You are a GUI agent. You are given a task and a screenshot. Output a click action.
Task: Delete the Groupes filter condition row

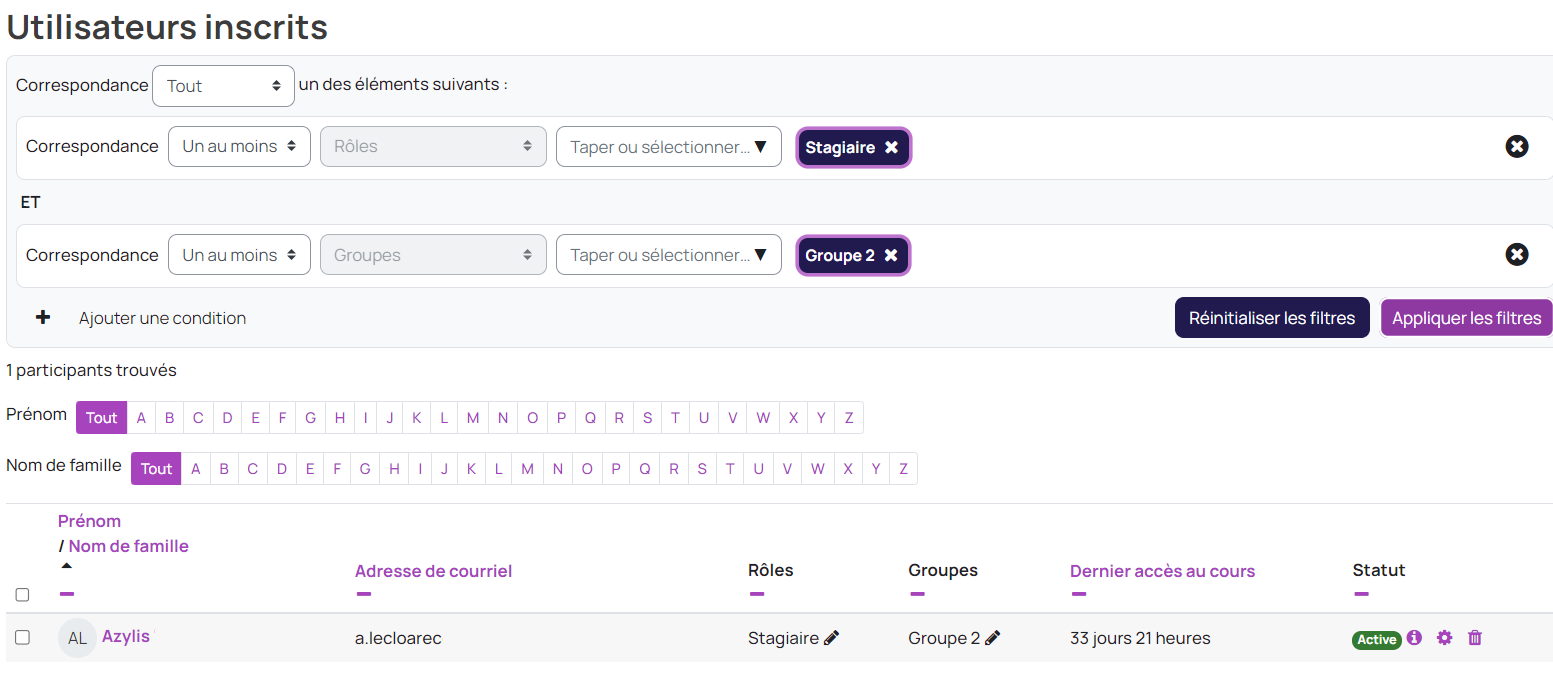(x=1516, y=255)
